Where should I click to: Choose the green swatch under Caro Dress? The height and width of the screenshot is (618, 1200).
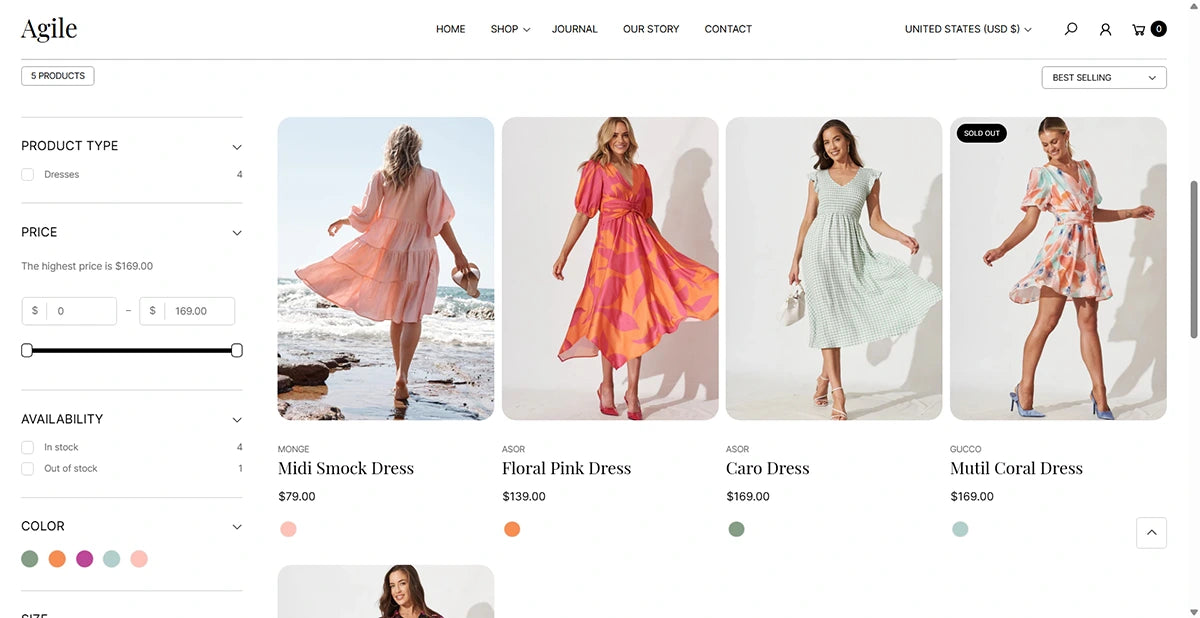(736, 529)
